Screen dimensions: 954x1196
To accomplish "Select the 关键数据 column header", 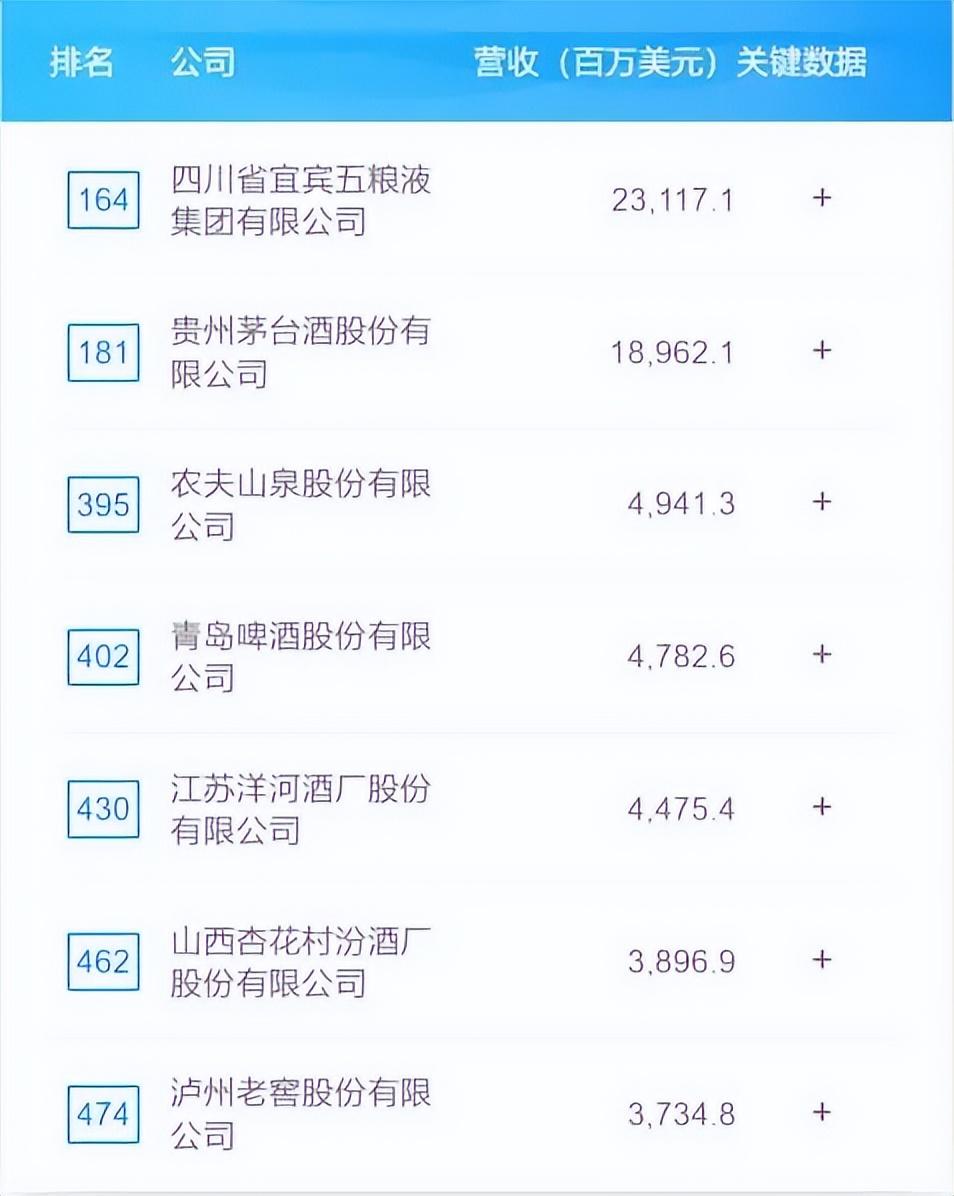I will 801,62.
